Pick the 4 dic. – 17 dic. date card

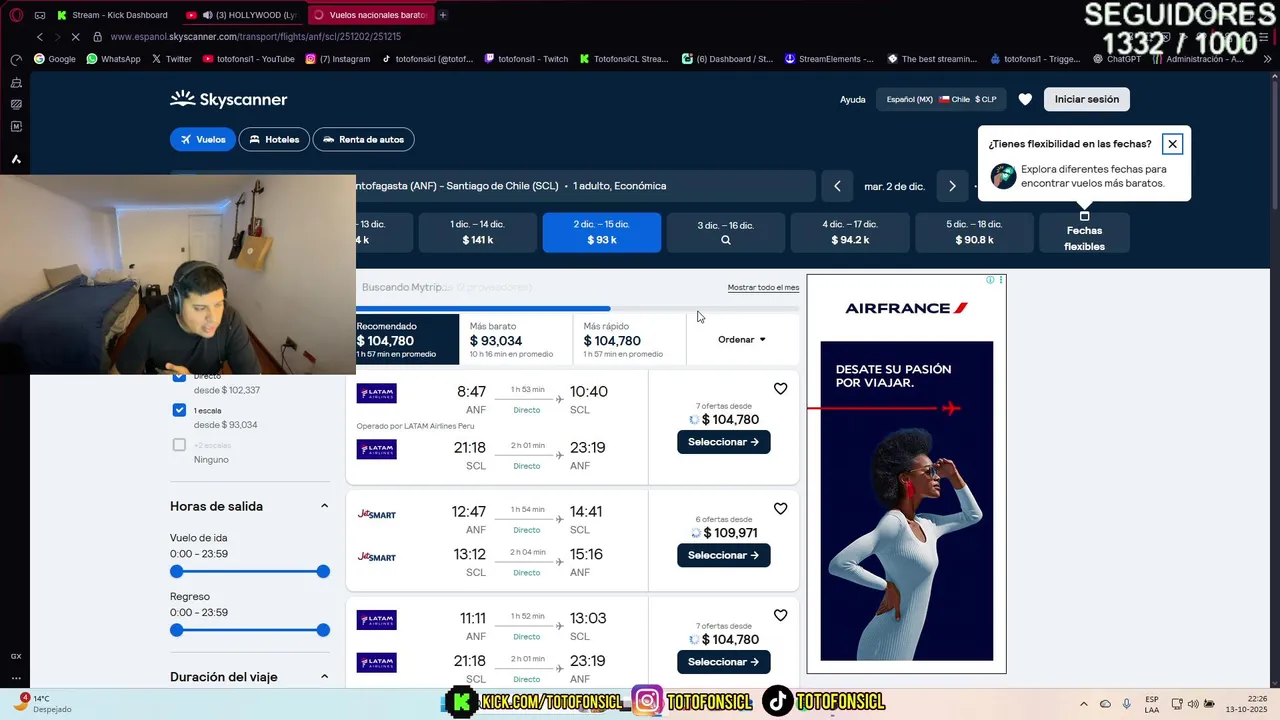coord(850,232)
